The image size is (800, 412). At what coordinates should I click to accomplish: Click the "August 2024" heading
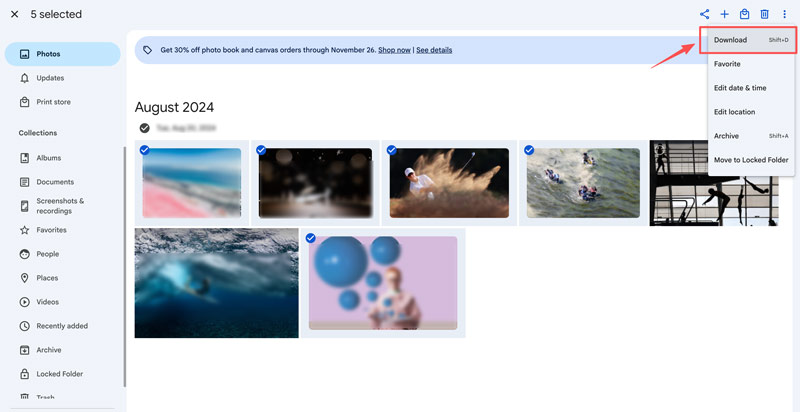(174, 107)
